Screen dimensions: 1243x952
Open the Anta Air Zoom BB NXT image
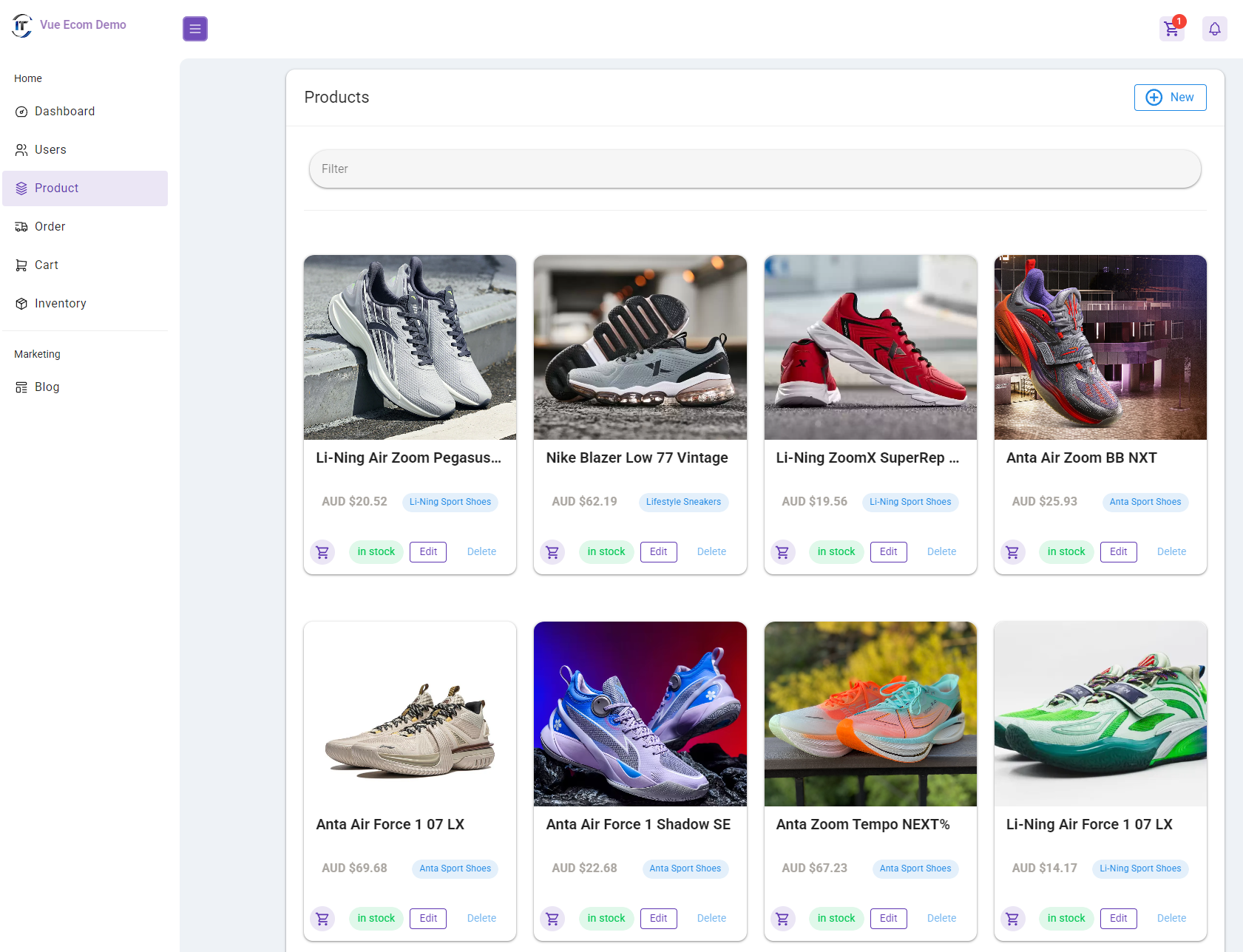click(x=1100, y=347)
